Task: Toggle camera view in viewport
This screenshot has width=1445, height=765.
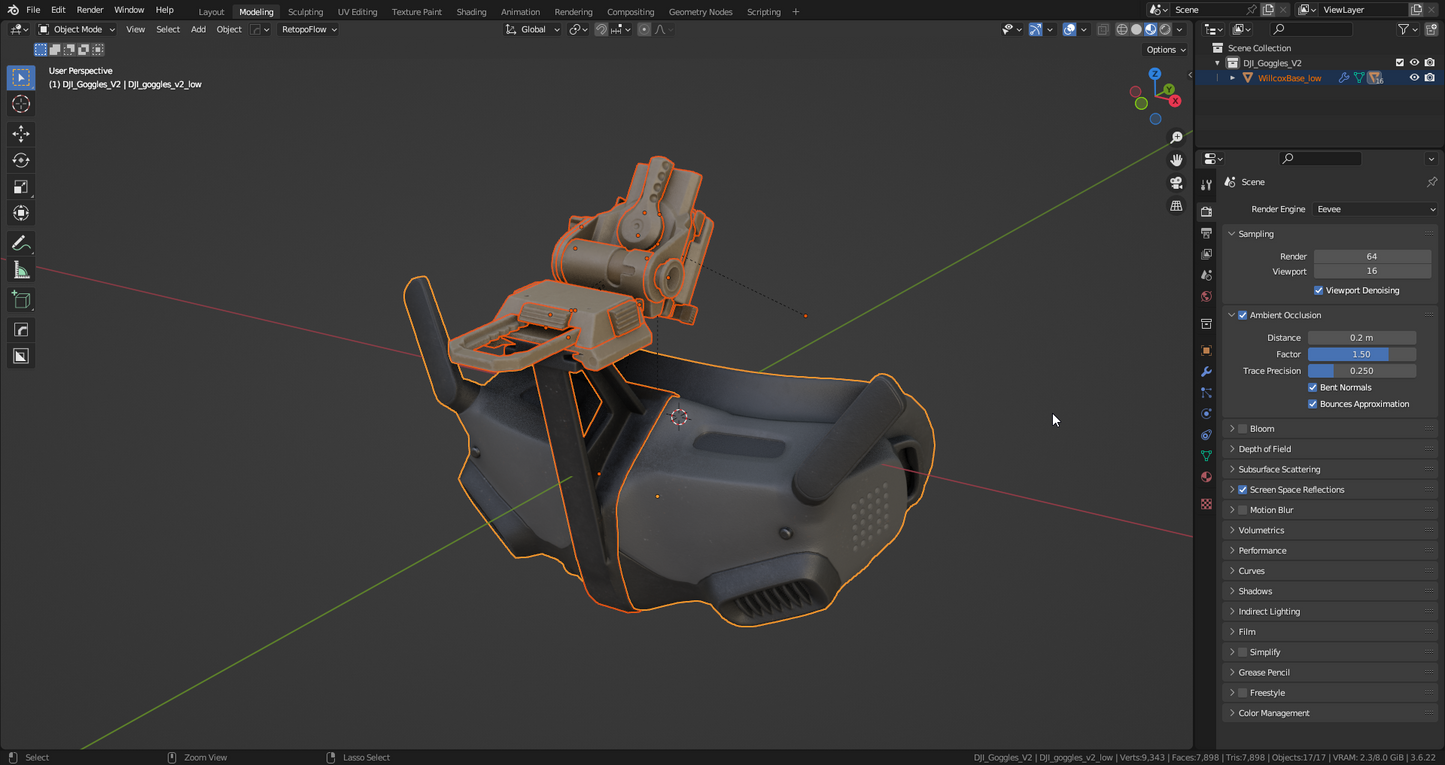Action: click(1176, 183)
